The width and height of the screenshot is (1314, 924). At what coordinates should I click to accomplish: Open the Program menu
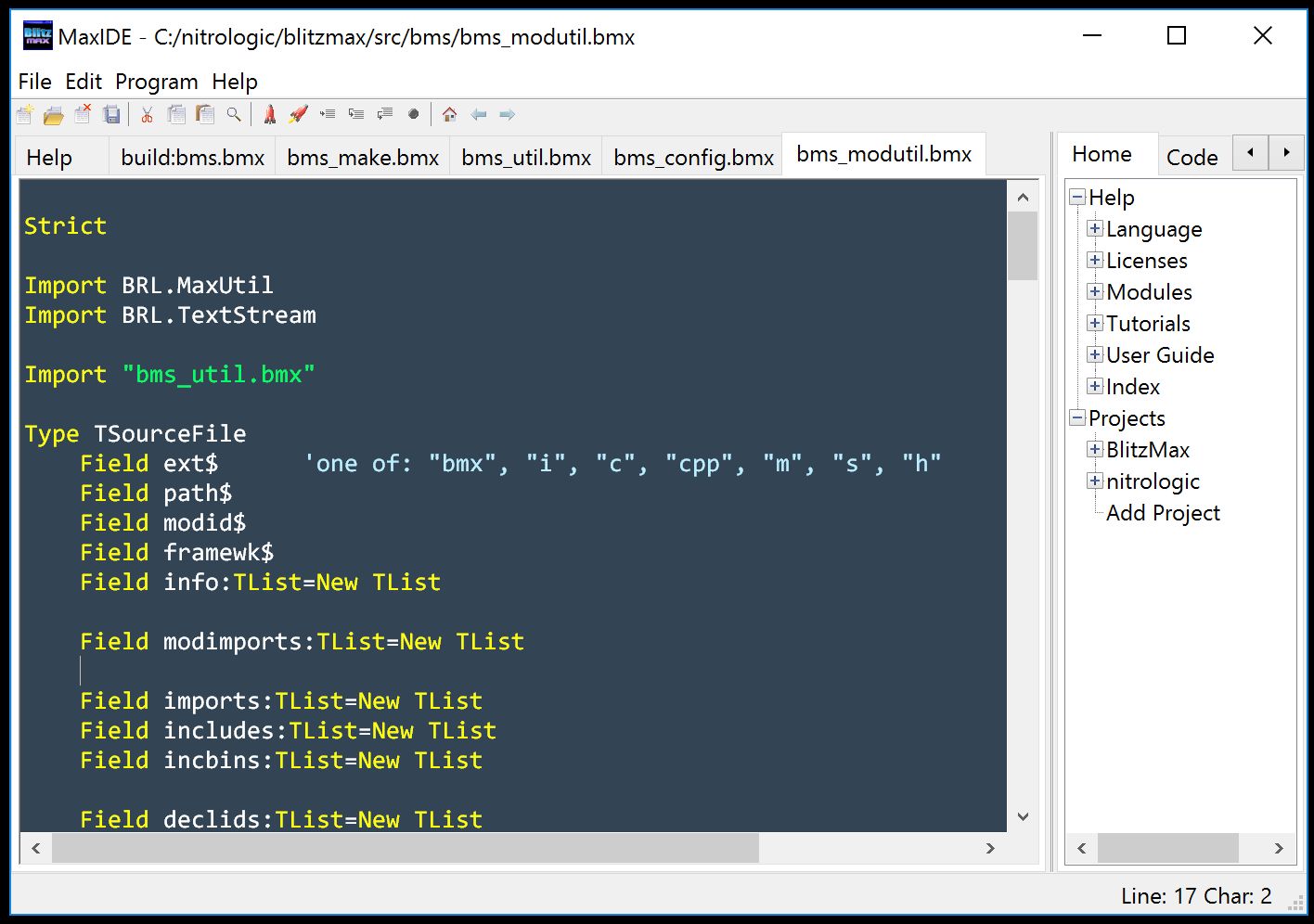[x=156, y=82]
